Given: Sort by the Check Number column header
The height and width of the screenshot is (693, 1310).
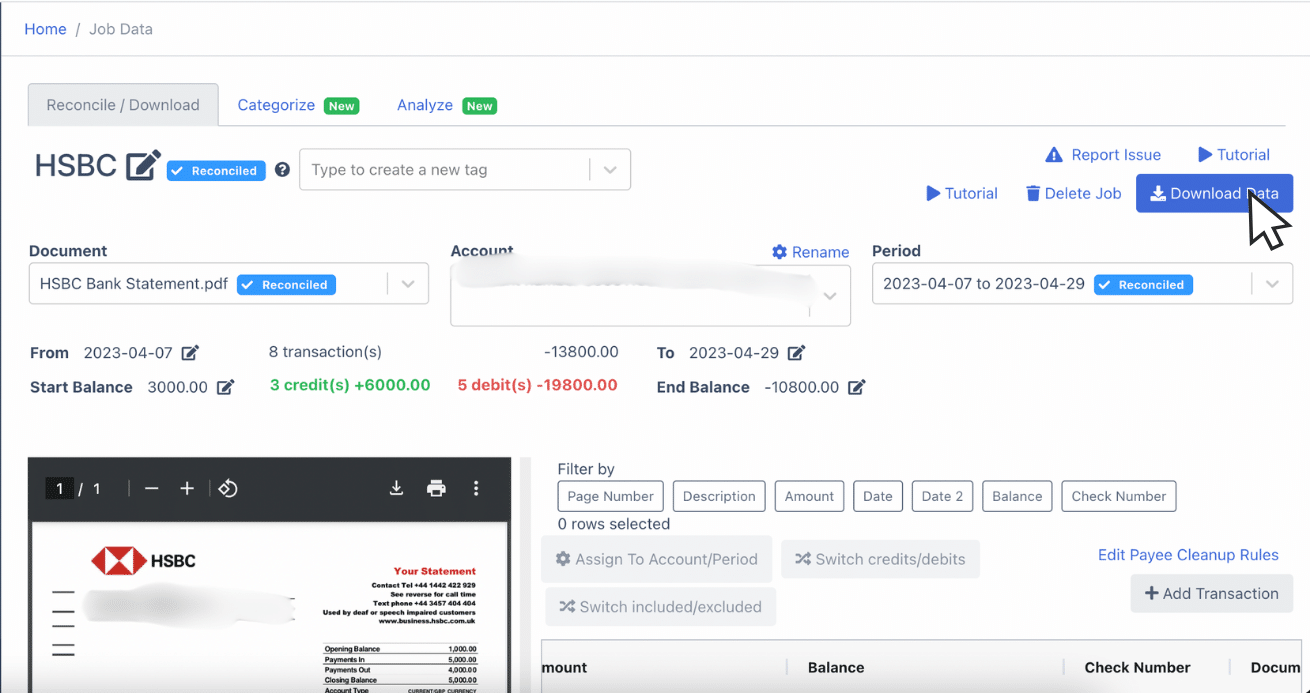Looking at the screenshot, I should 1137,667.
